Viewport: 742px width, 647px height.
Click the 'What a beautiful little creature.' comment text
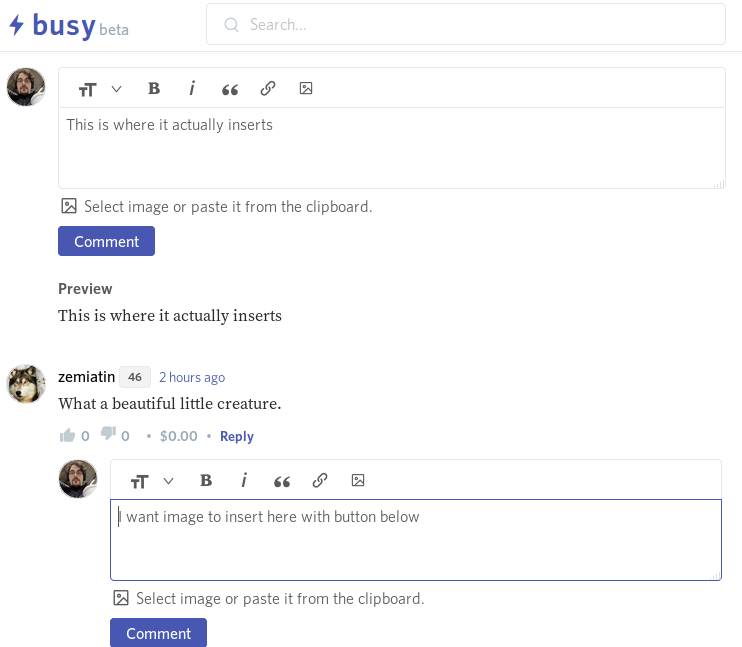pyautogui.click(x=169, y=404)
